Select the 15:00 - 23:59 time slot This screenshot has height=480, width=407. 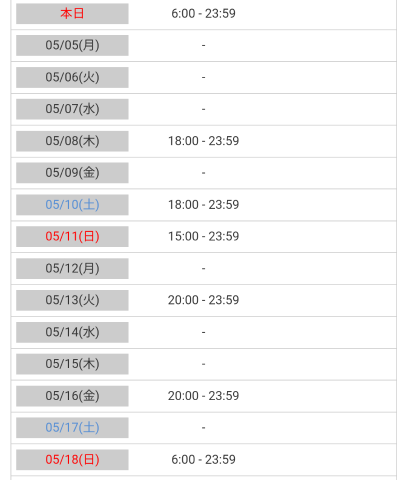[203, 236]
